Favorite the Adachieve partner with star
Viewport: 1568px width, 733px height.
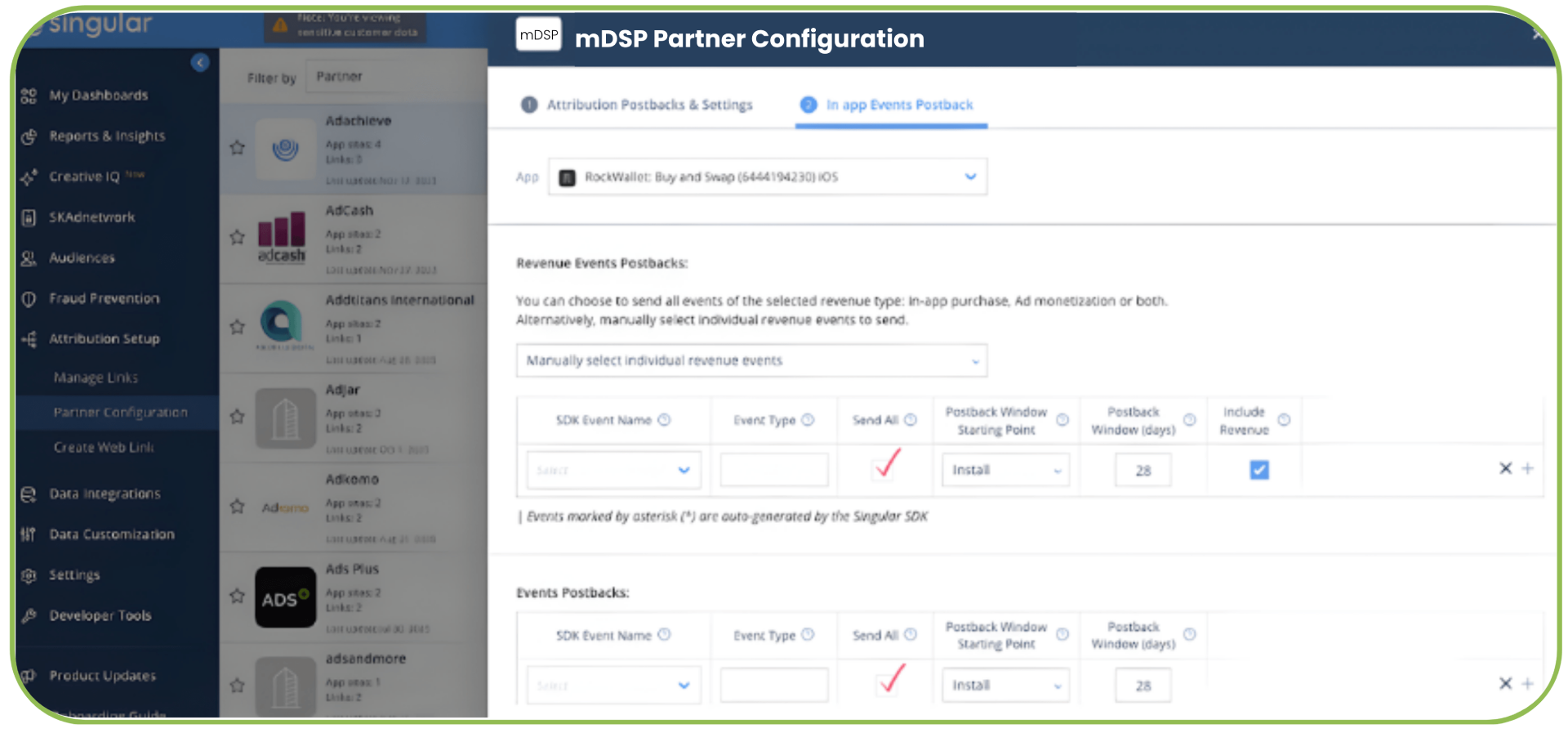click(x=238, y=148)
